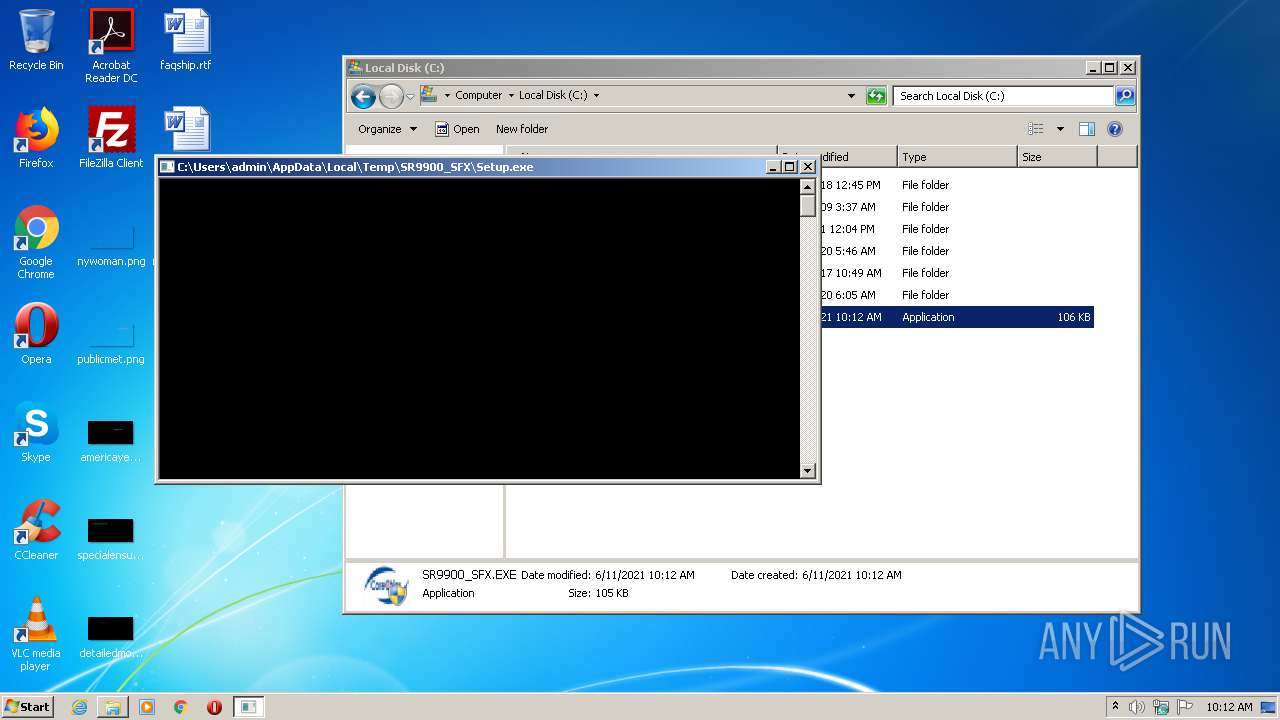Select folder row dated 6:05 AM
The image size is (1280, 720).
(956, 295)
